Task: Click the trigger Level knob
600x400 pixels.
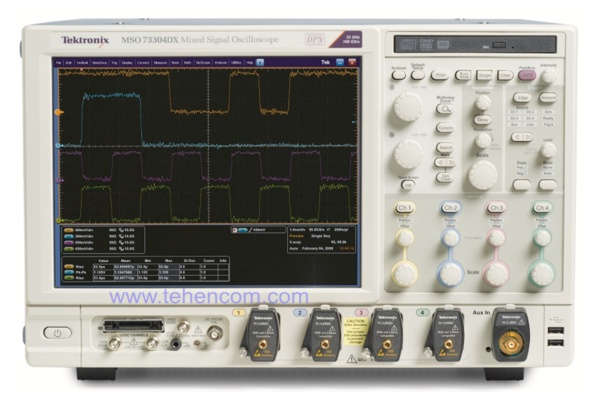Action: (548, 150)
